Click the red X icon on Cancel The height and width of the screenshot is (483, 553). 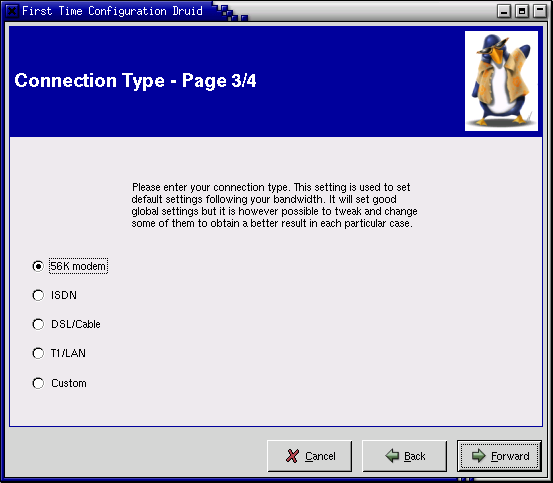(x=292, y=456)
